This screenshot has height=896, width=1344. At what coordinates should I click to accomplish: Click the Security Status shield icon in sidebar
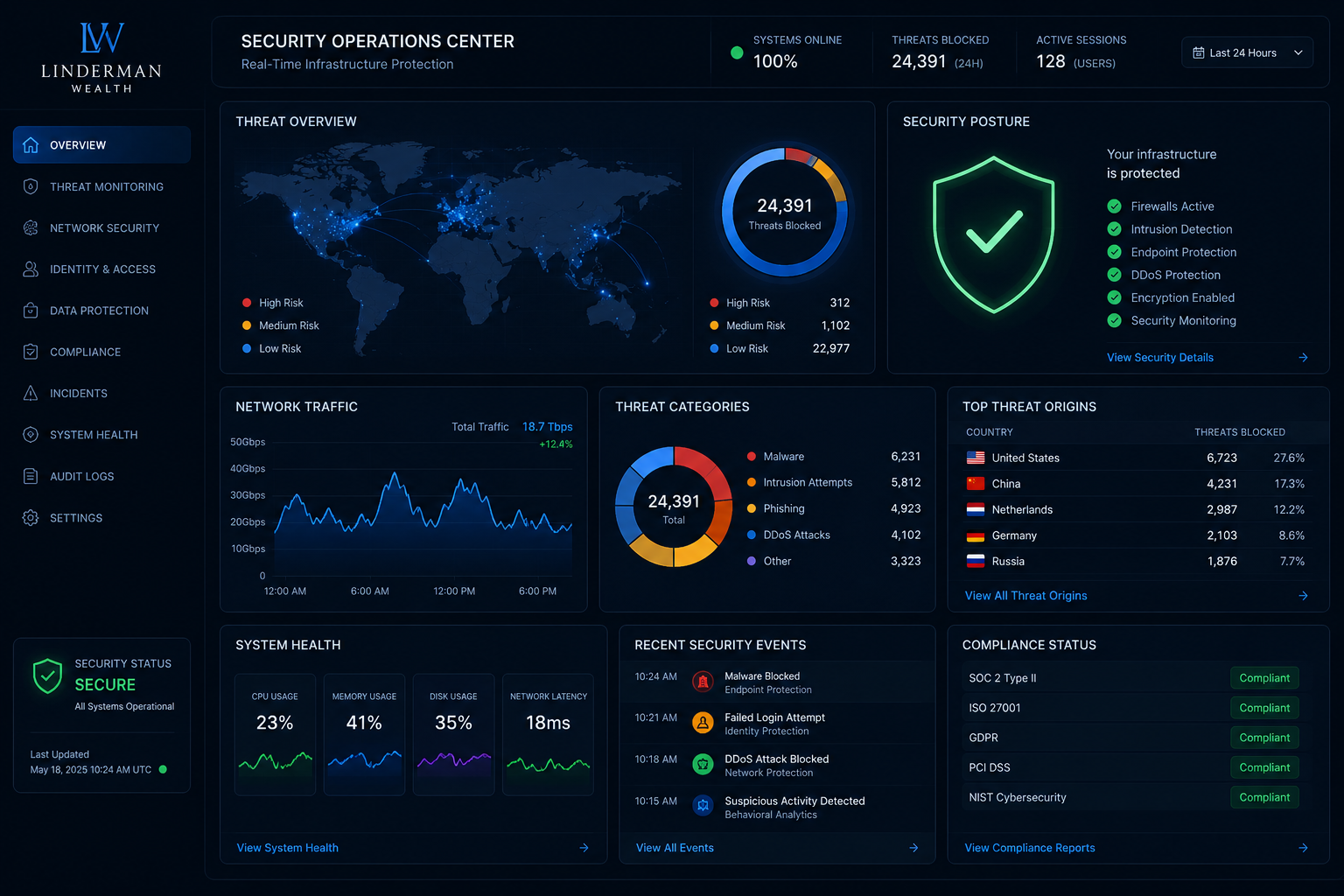[47, 675]
